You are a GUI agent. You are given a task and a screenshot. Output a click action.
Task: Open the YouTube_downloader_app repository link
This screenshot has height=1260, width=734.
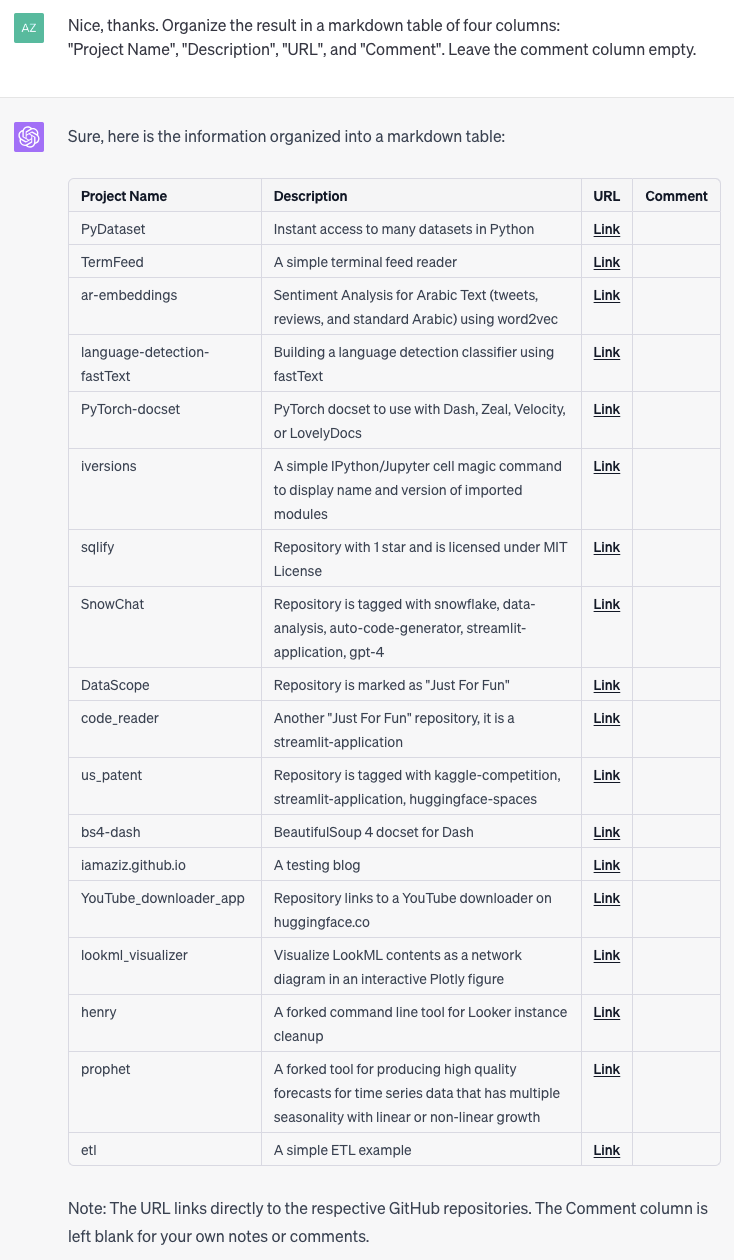tap(606, 898)
